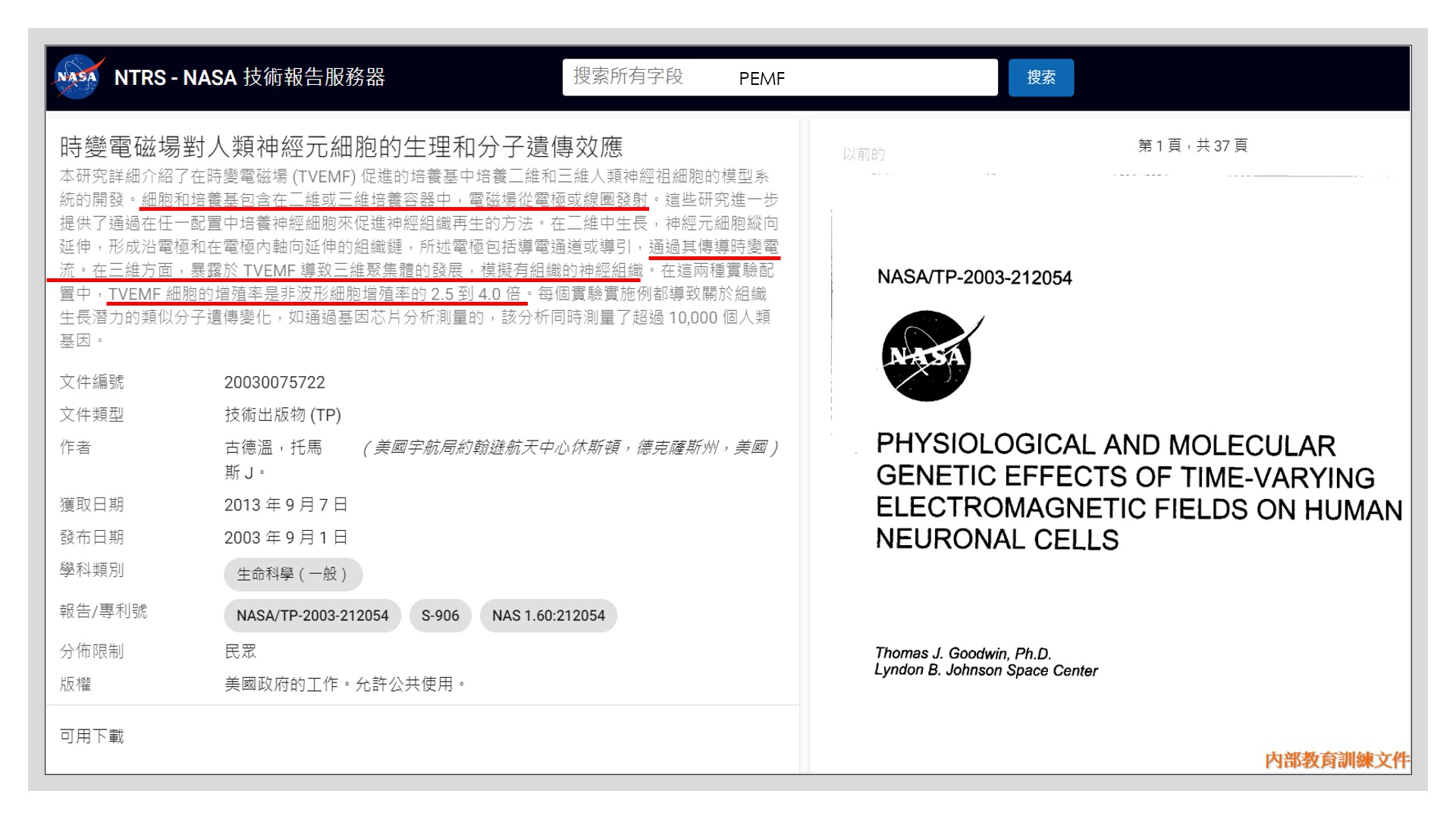Open NTRS - NASA 技術報告服務器 home title

click(249, 77)
